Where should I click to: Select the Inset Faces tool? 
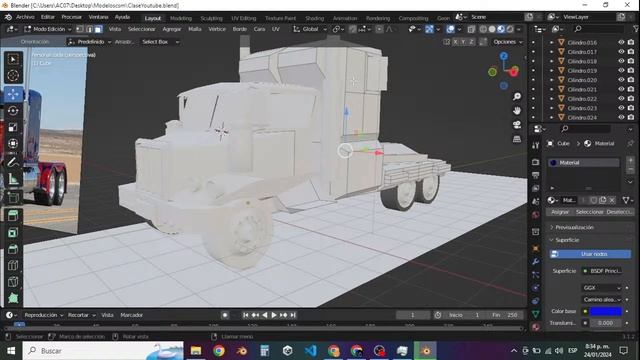pos(13,232)
